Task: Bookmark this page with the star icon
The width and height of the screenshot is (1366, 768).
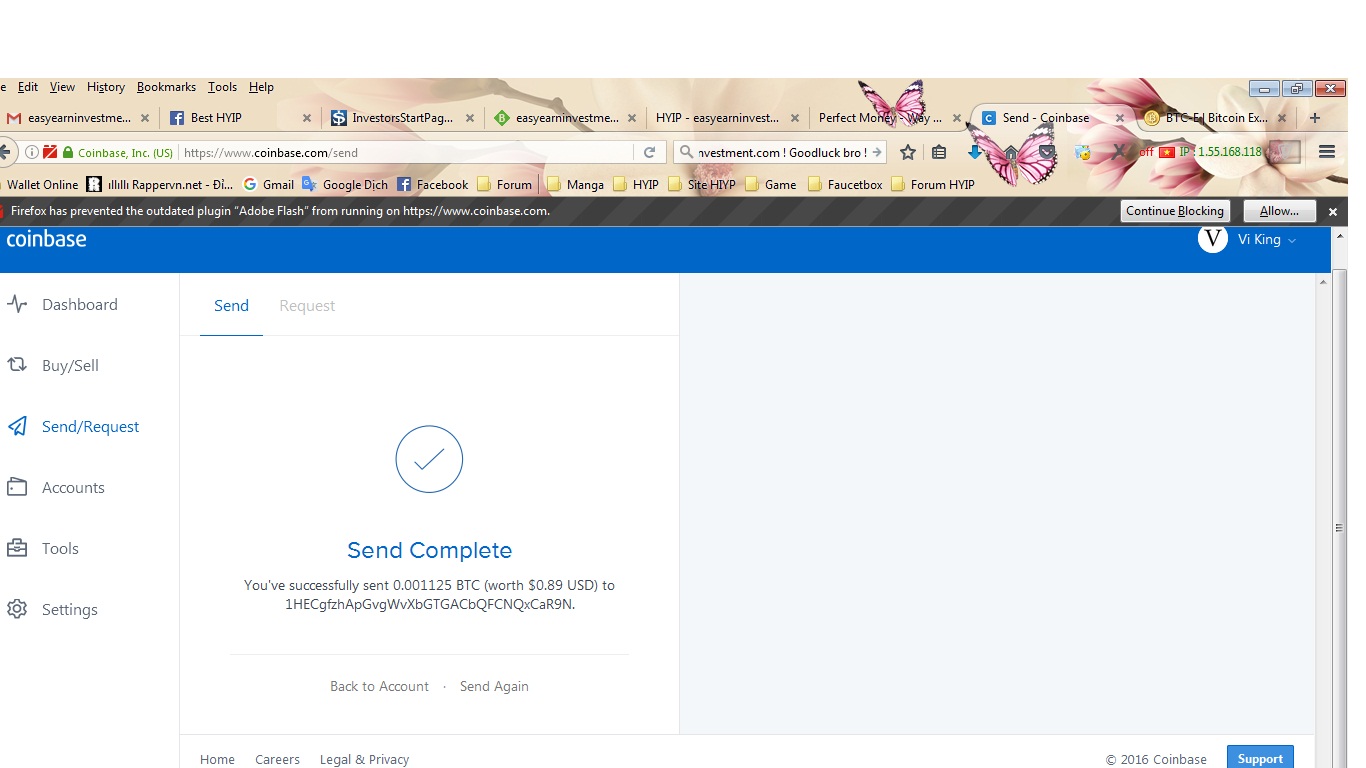Action: coord(908,152)
